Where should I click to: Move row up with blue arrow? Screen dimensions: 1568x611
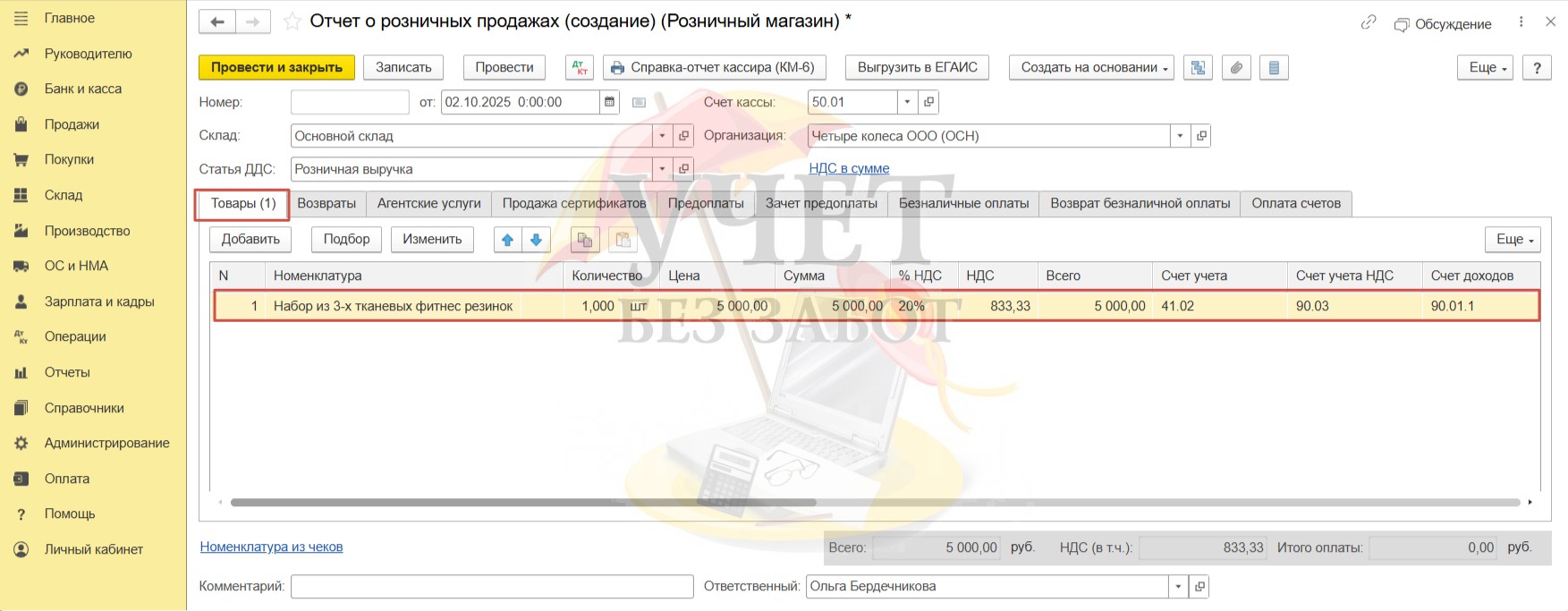(508, 240)
